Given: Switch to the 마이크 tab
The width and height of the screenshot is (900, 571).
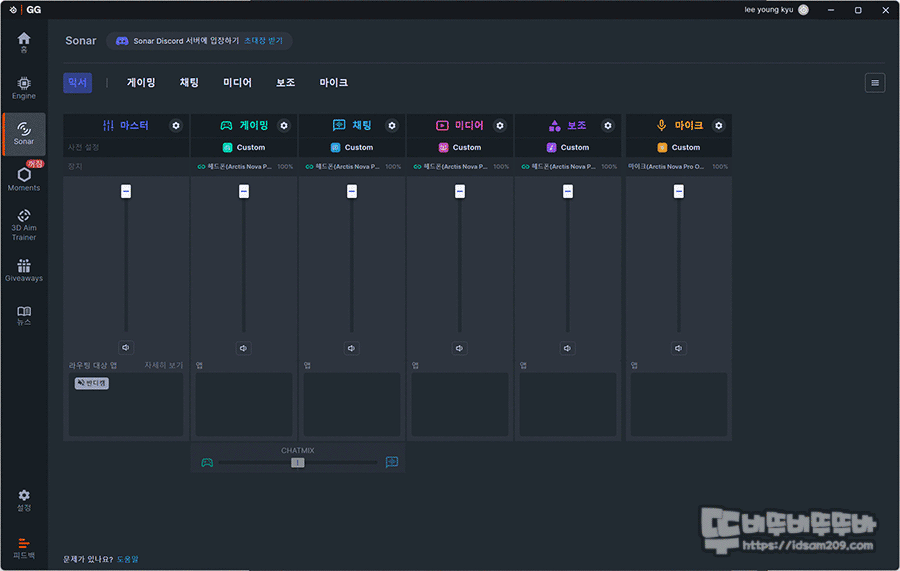Looking at the screenshot, I should pos(333,83).
